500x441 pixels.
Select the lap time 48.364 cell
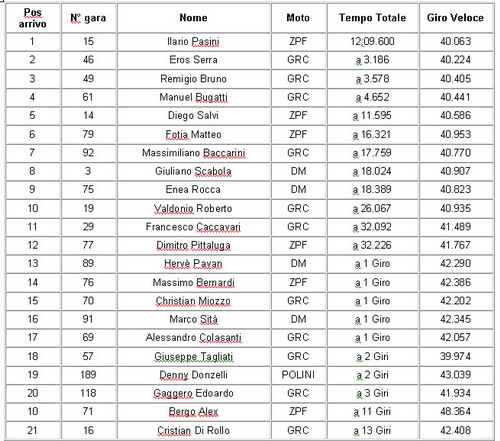455,412
